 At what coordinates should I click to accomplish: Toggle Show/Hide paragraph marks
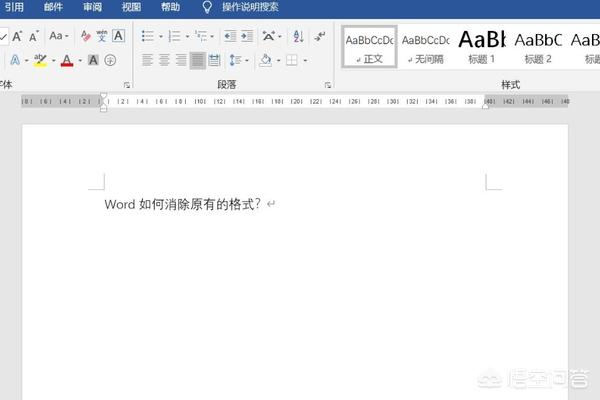[x=319, y=36]
